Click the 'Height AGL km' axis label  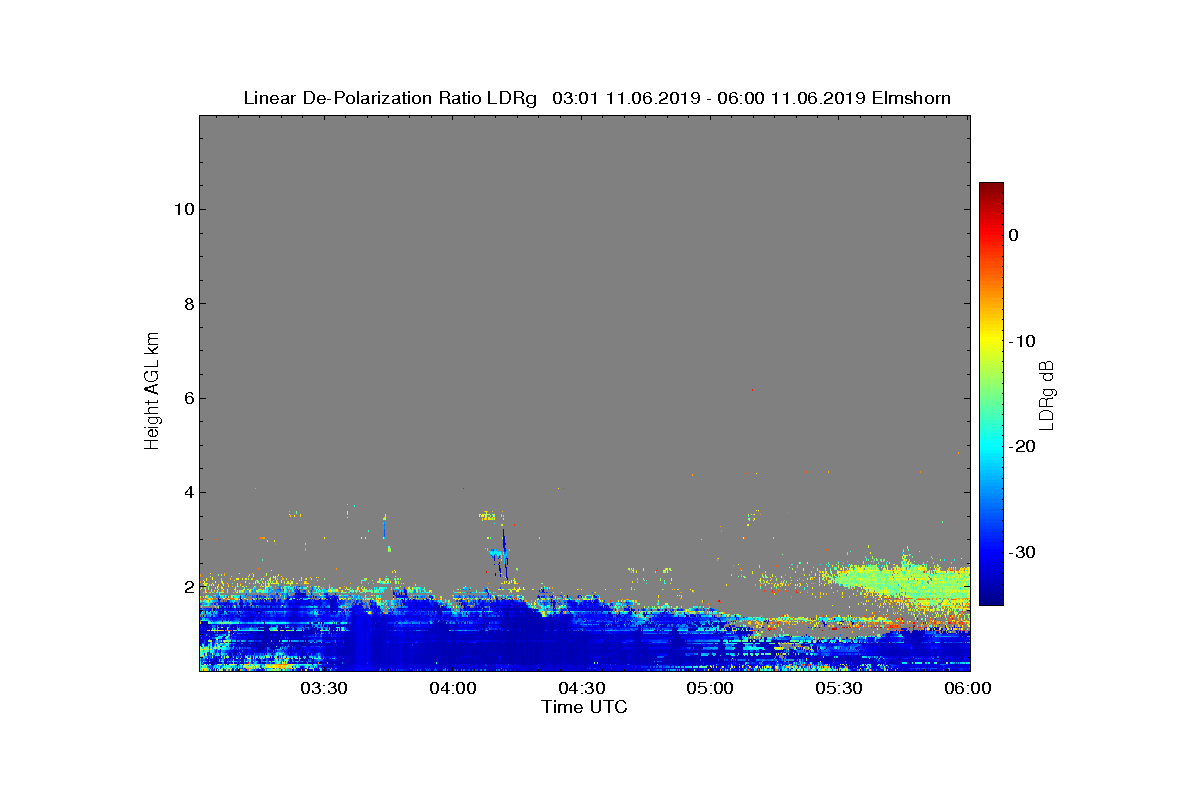pyautogui.click(x=152, y=391)
